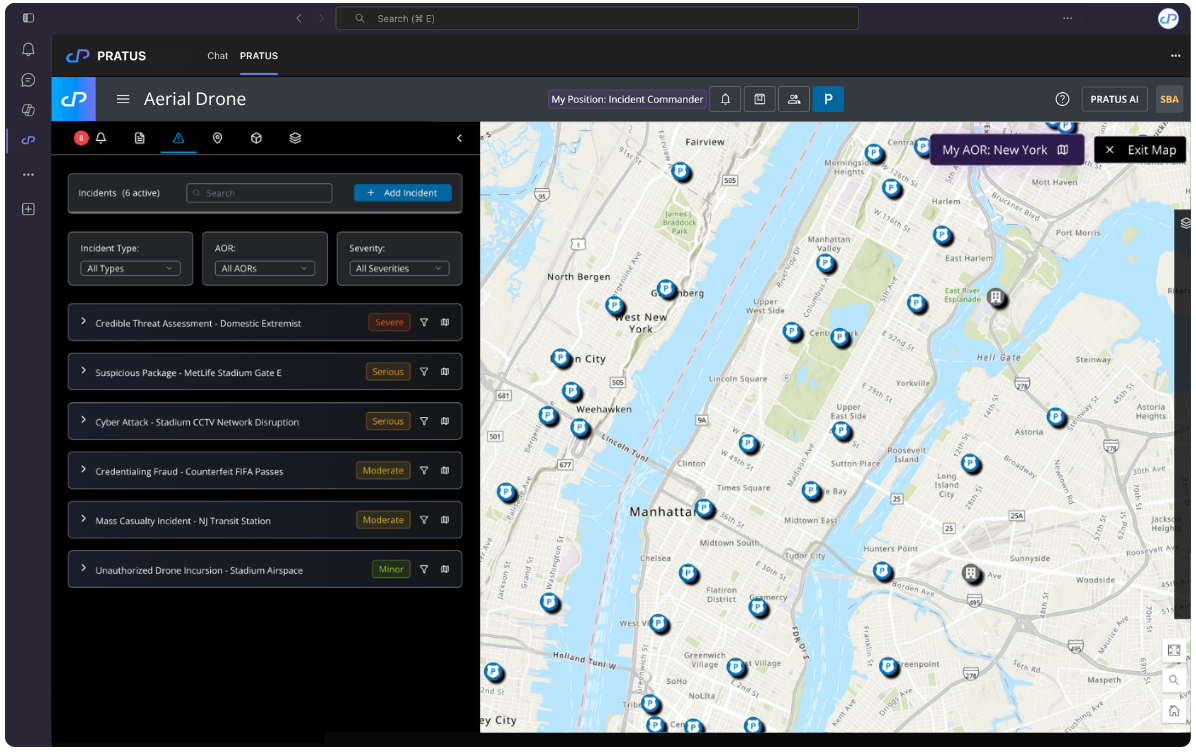Viewport: 1196px width, 752px height.
Task: Switch to the document tab icon
Action: [x=140, y=138]
